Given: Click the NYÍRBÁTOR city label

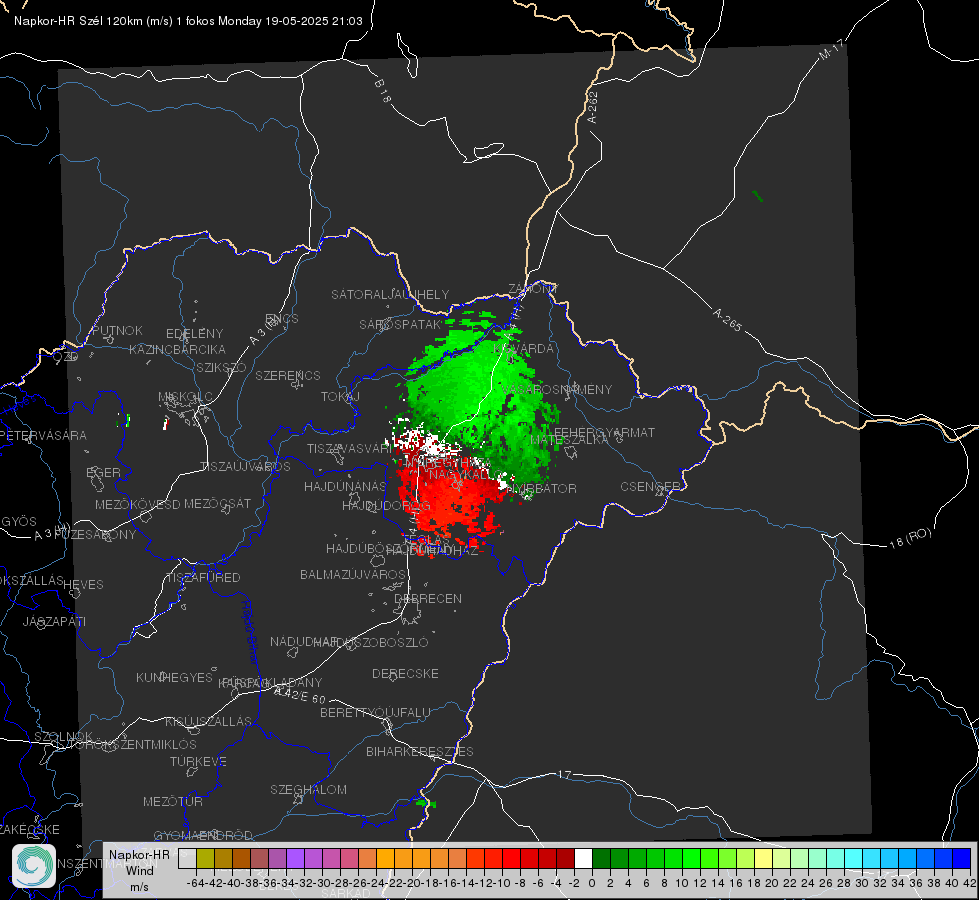Looking at the screenshot, I should (541, 488).
